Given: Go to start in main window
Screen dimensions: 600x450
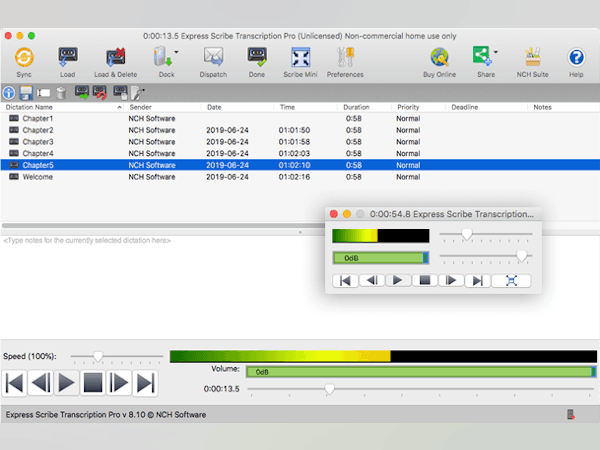Looking at the screenshot, I should pos(14,383).
